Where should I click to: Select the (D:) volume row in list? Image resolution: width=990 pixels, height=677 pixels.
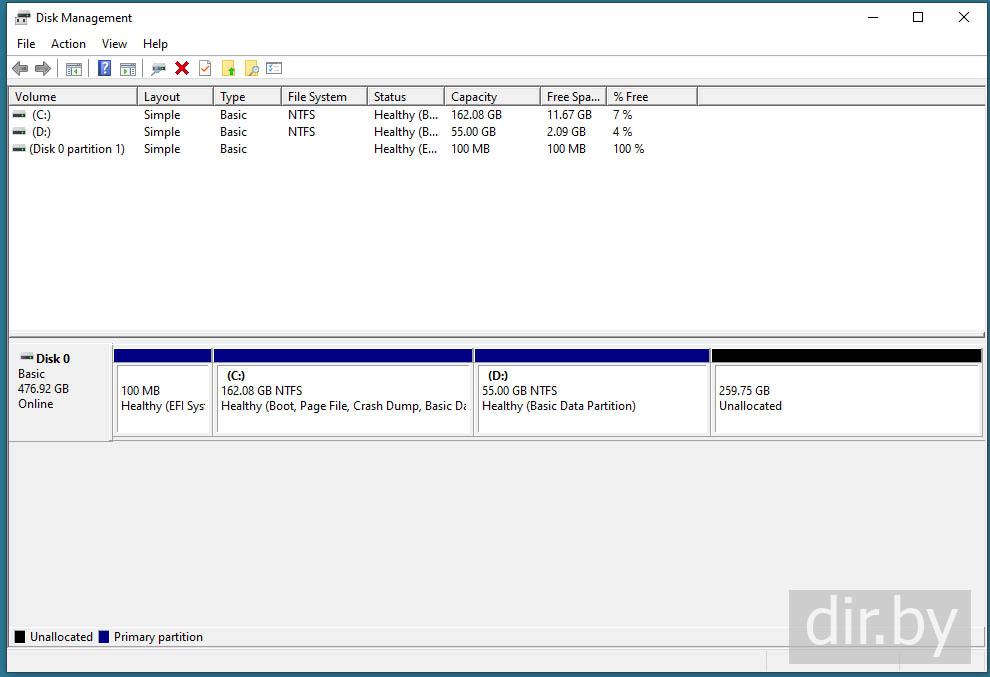pos(41,132)
